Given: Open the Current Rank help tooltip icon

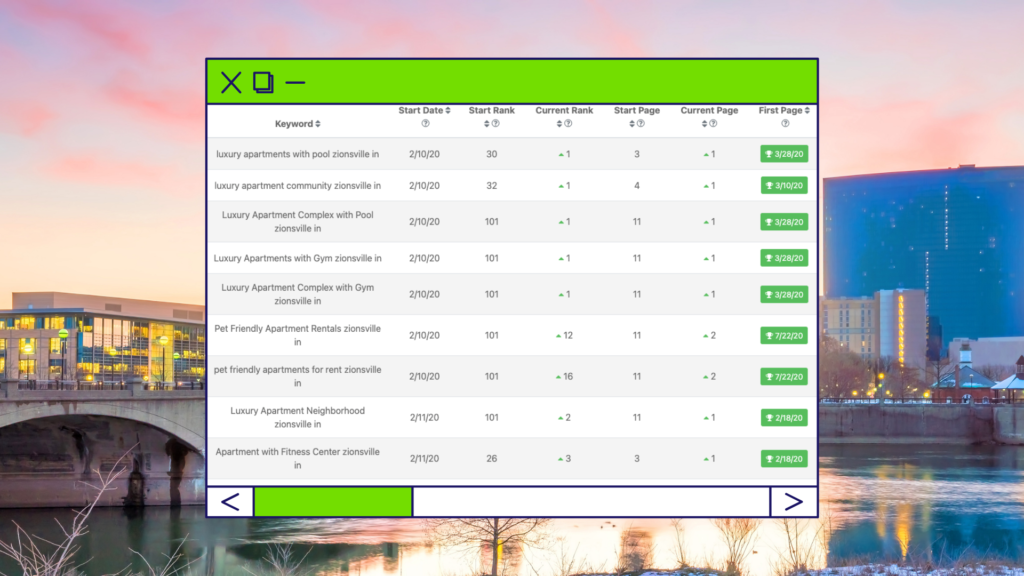Looking at the screenshot, I should (568, 124).
